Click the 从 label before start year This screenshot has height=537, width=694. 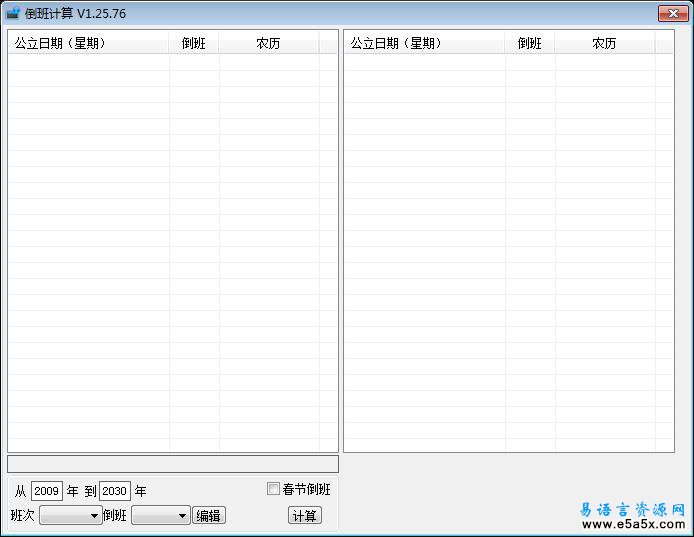20,491
